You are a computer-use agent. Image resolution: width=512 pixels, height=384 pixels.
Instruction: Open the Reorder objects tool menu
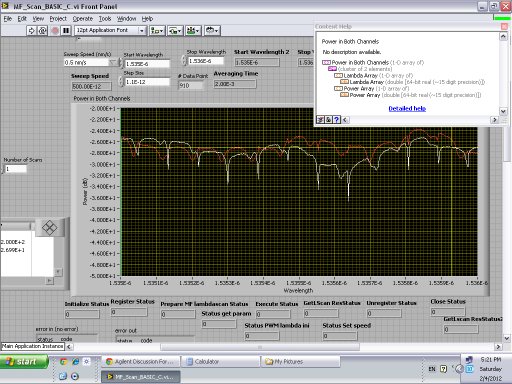[x=212, y=31]
